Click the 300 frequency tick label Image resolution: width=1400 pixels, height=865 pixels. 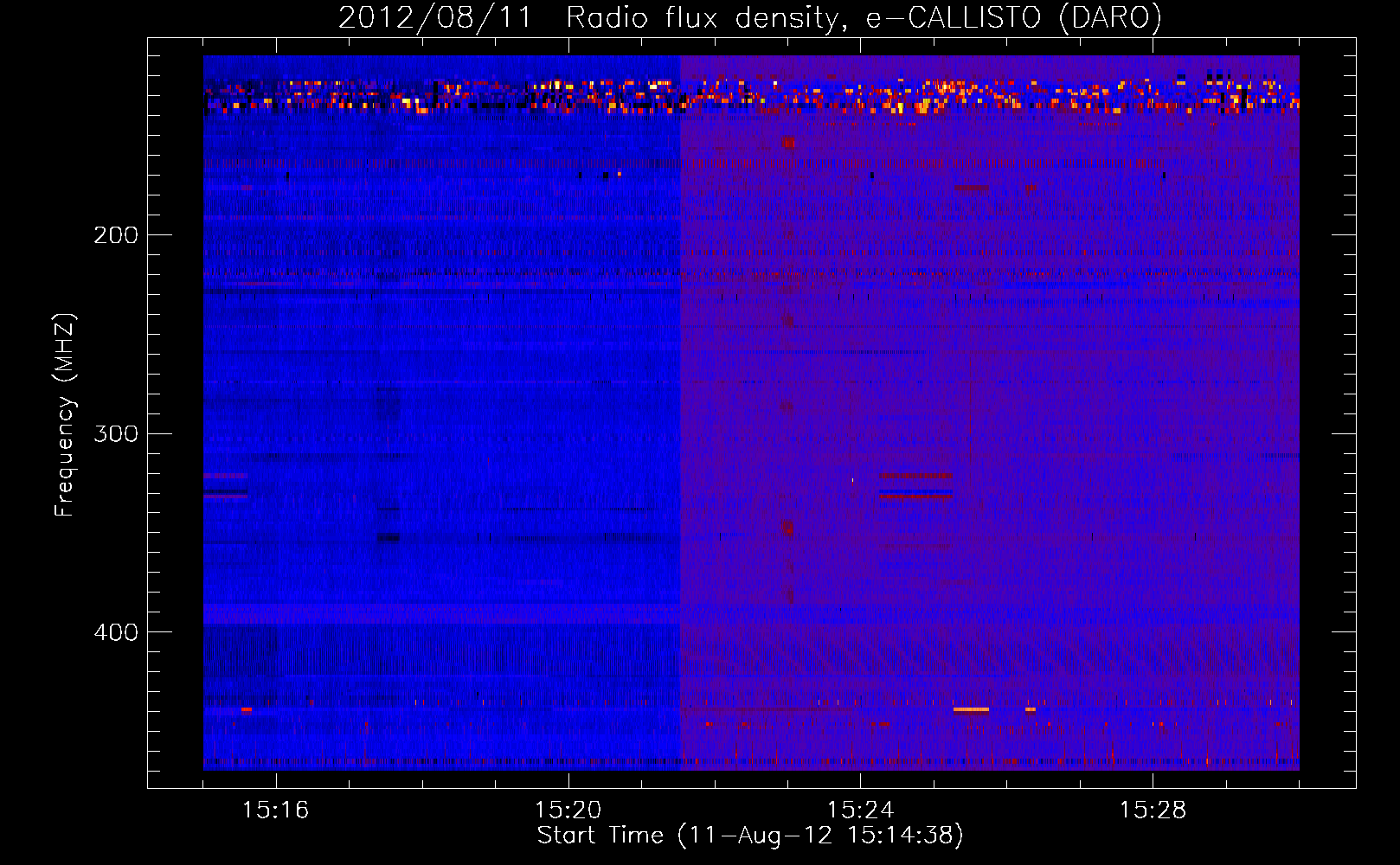click(116, 433)
